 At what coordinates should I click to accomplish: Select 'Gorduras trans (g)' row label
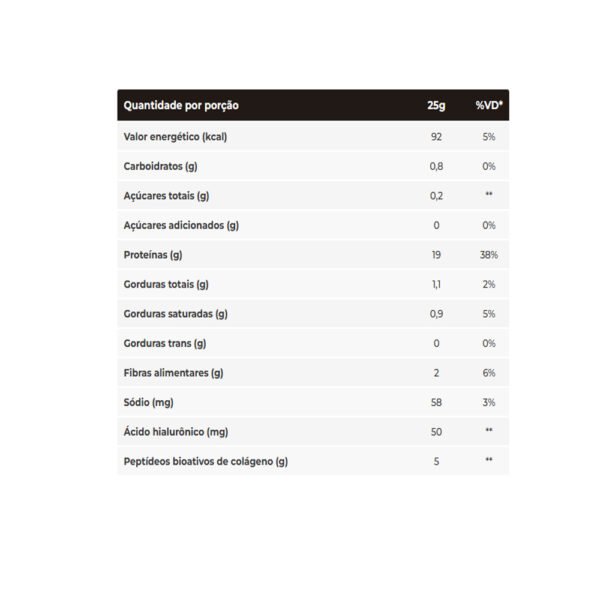tap(165, 344)
